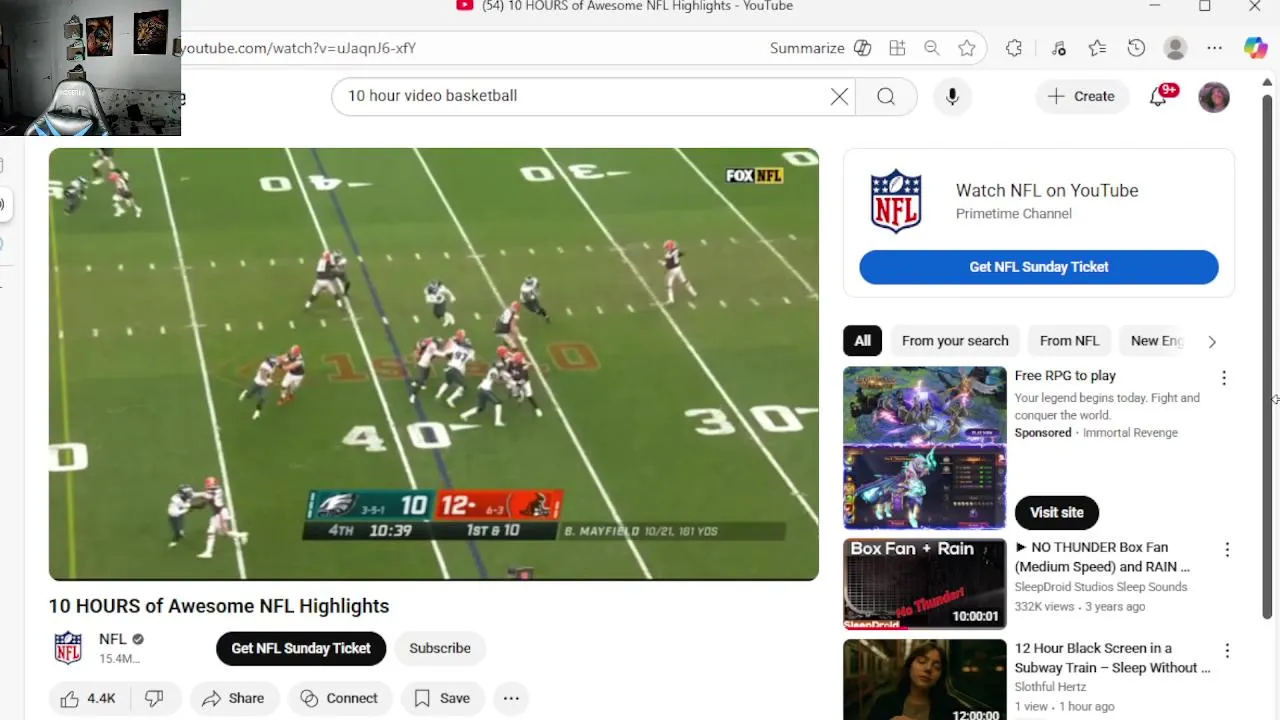Click the browser tab title

637,6
